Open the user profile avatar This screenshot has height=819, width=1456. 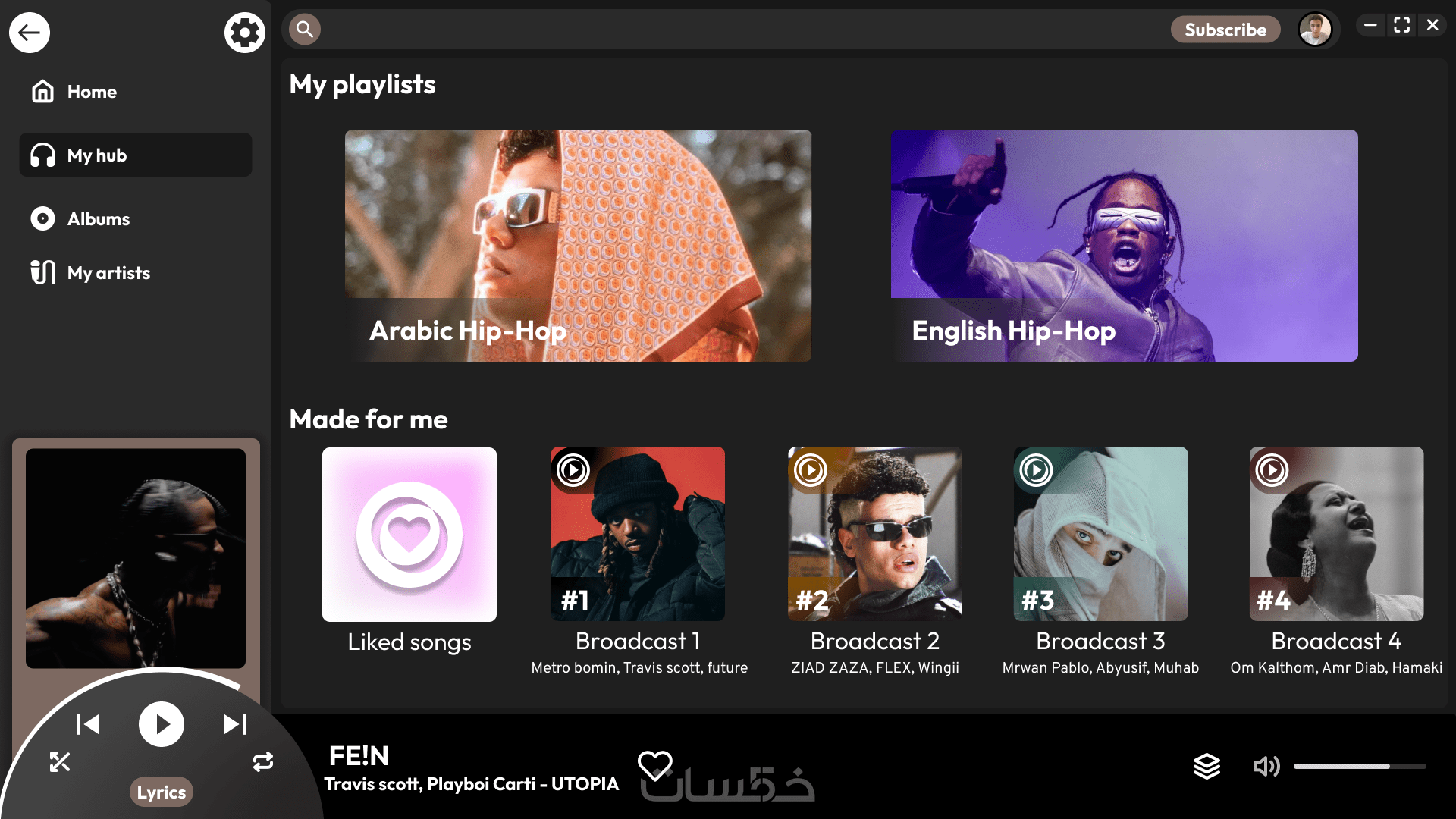(1315, 30)
